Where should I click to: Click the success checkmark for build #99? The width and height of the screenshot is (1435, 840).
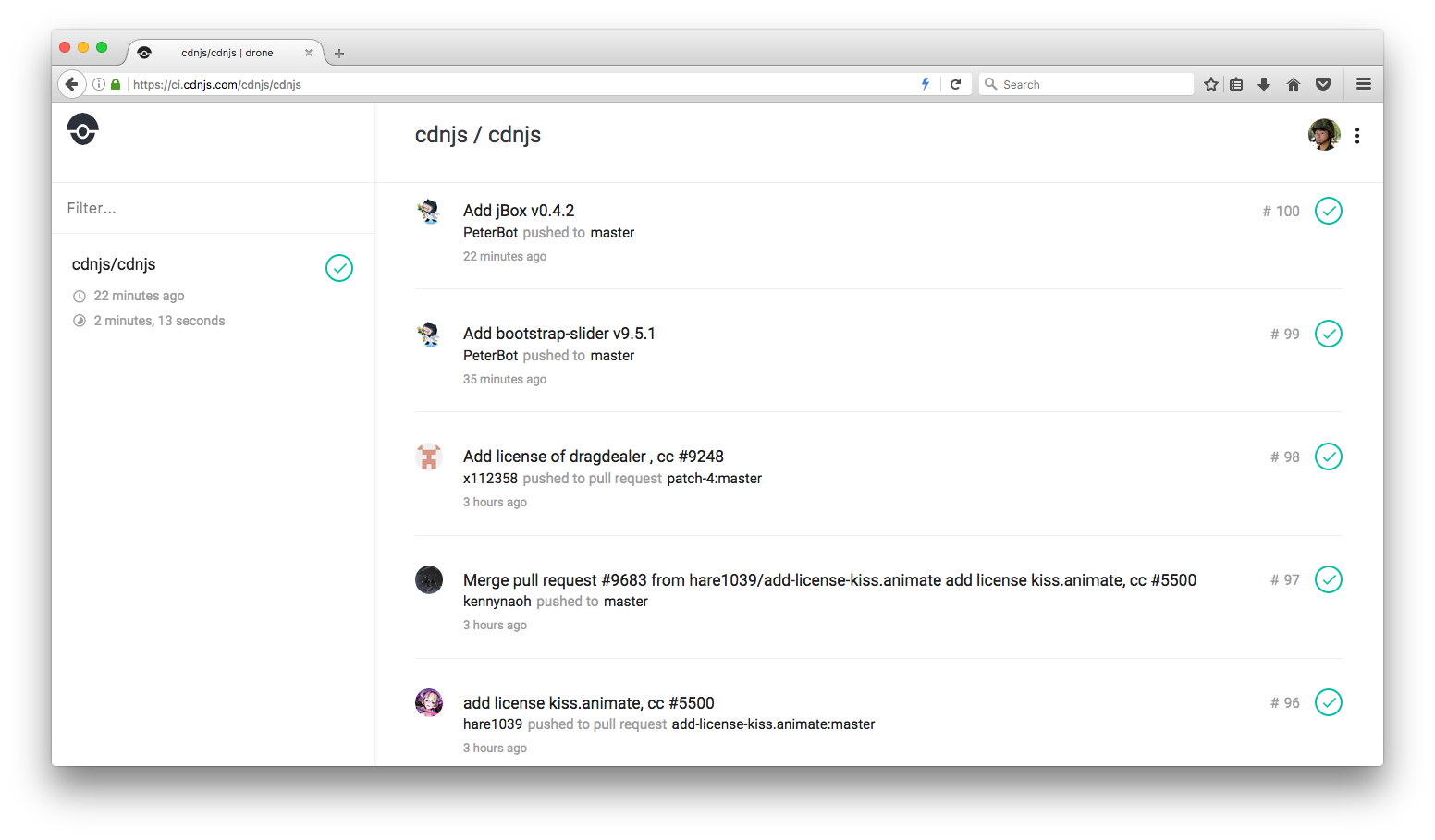[x=1329, y=334]
